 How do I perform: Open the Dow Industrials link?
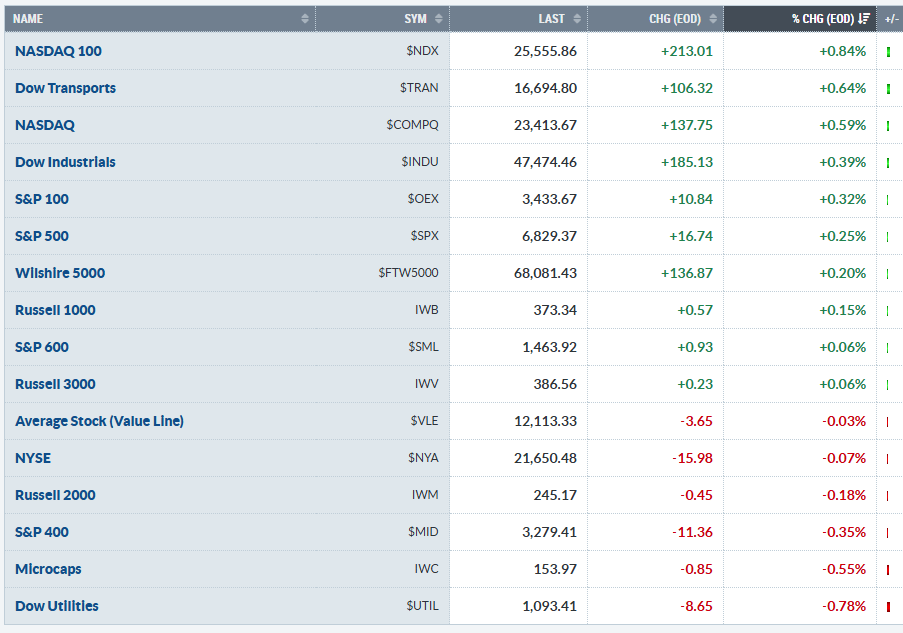click(x=65, y=162)
